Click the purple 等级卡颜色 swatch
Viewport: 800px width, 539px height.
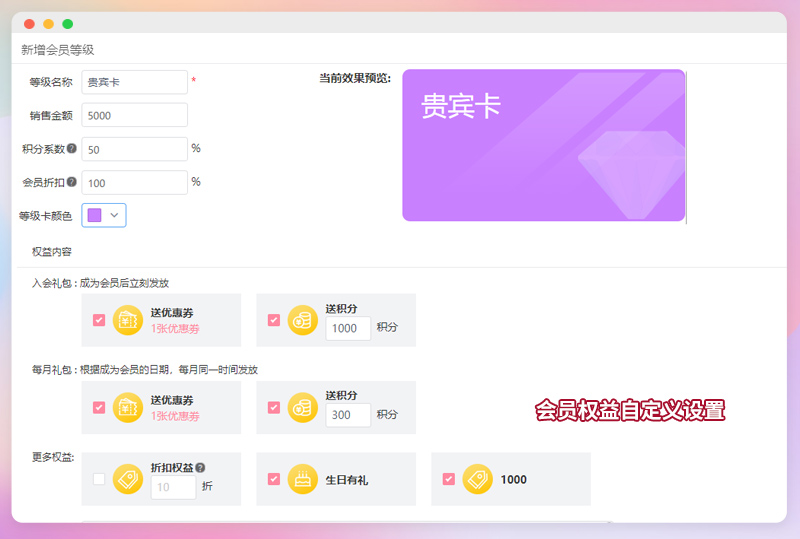(x=94, y=215)
